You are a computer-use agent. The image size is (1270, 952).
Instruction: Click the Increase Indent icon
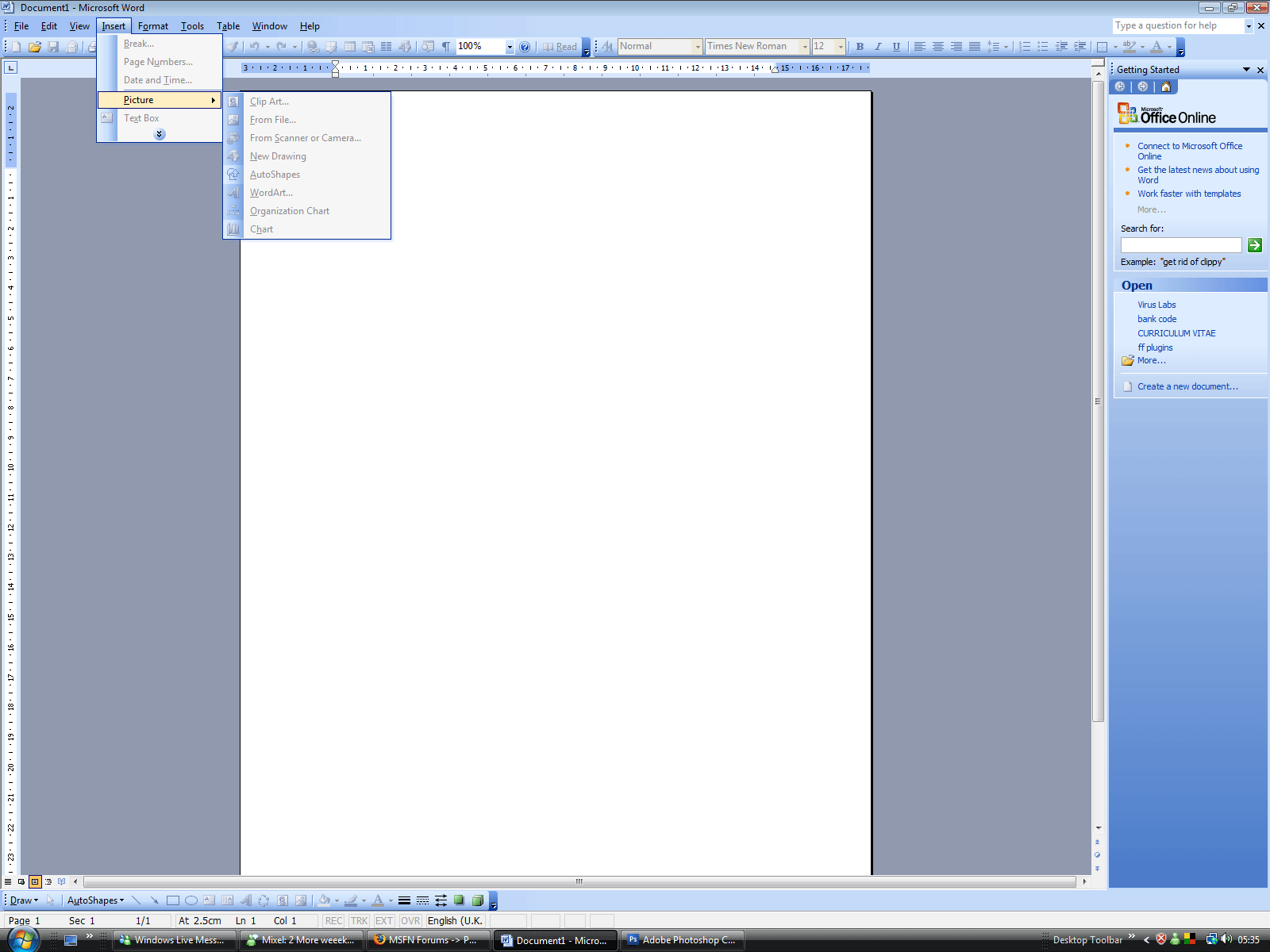pyautogui.click(x=1079, y=47)
